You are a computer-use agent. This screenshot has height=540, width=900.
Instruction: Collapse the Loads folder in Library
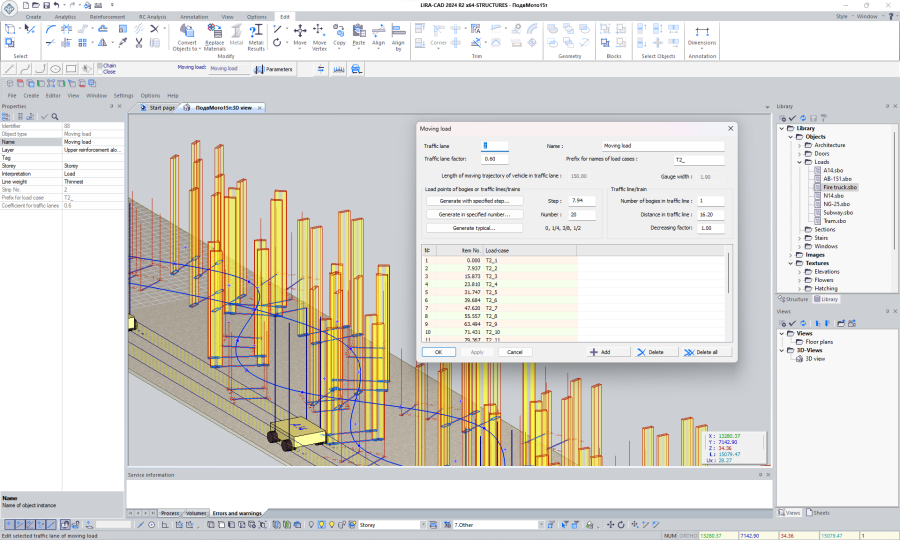pos(800,162)
